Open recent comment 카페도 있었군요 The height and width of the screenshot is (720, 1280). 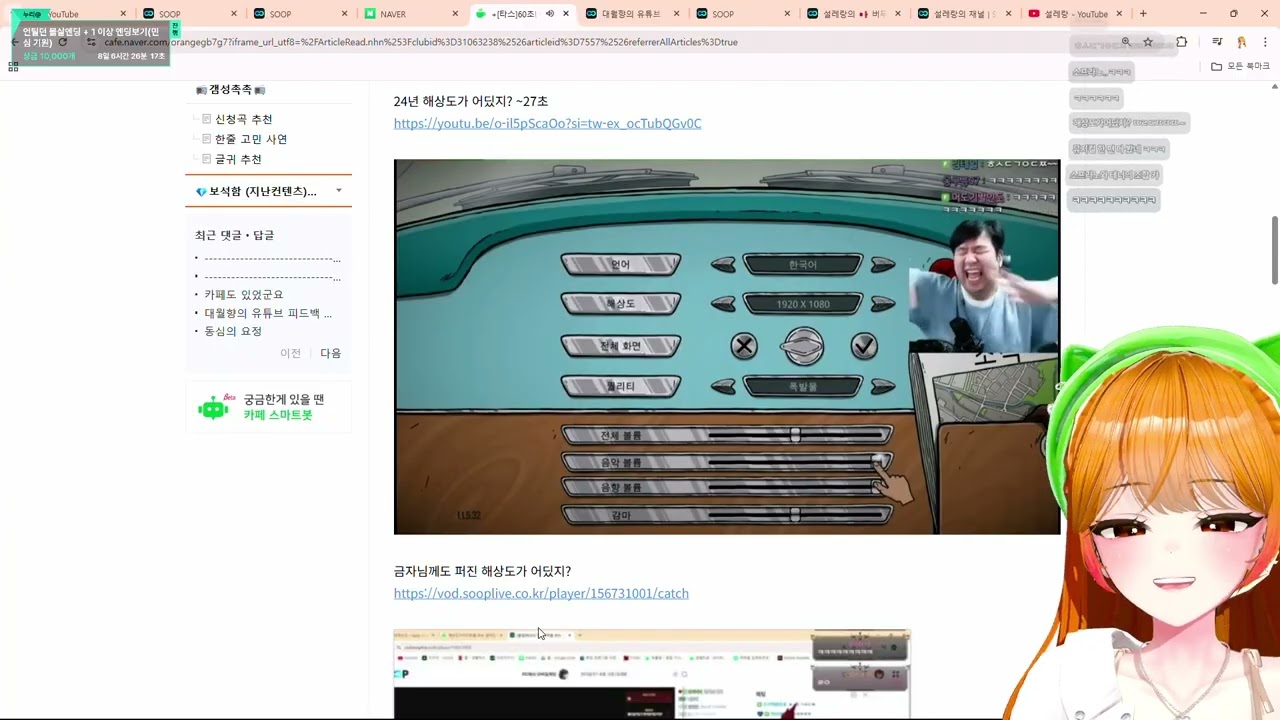click(244, 295)
